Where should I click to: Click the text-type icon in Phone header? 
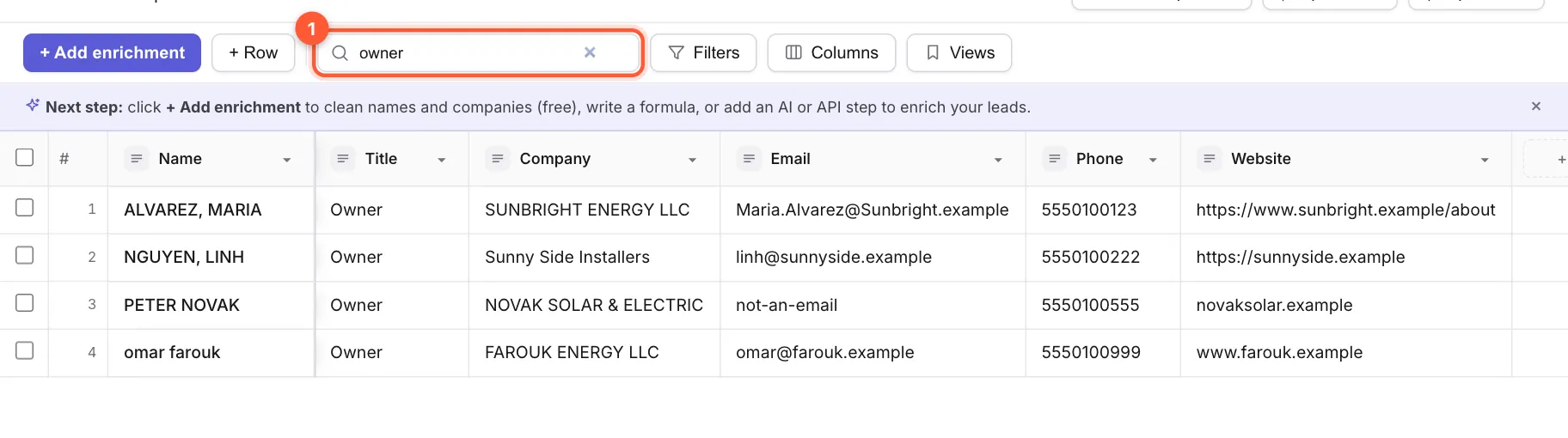(x=1055, y=159)
